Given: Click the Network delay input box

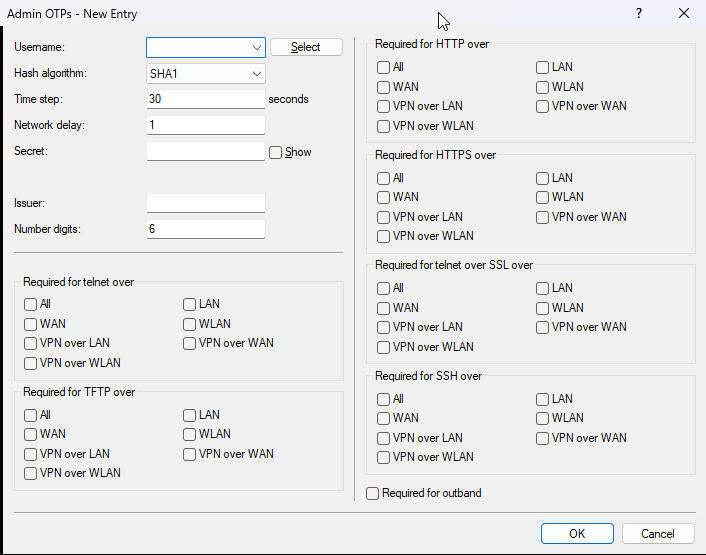Looking at the screenshot, I should click(x=205, y=125).
